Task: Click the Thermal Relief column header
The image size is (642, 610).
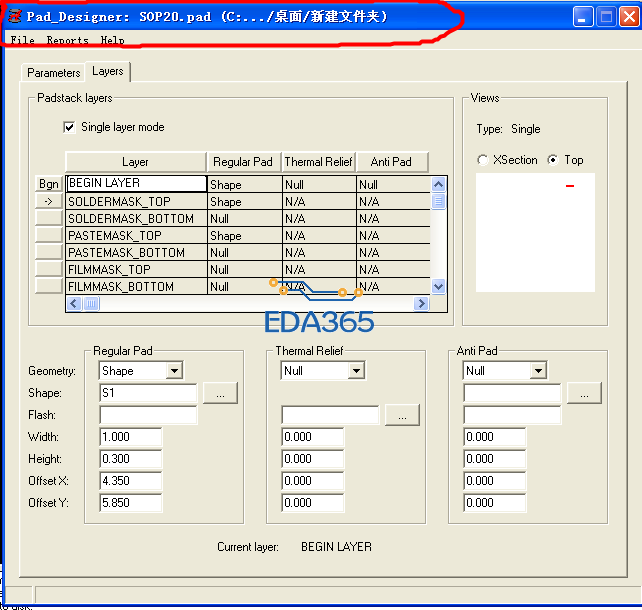Action: coord(319,162)
